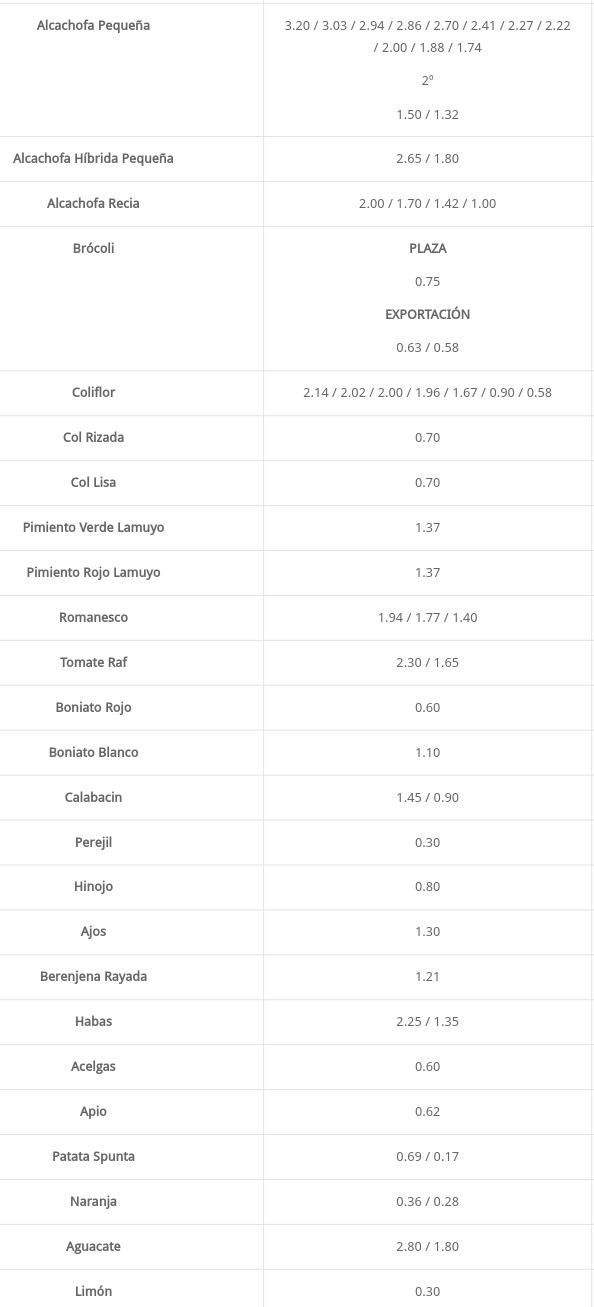This screenshot has width=594, height=1307.
Task: Click the Pimiento Verde Lamuyo label
Action: [93, 527]
